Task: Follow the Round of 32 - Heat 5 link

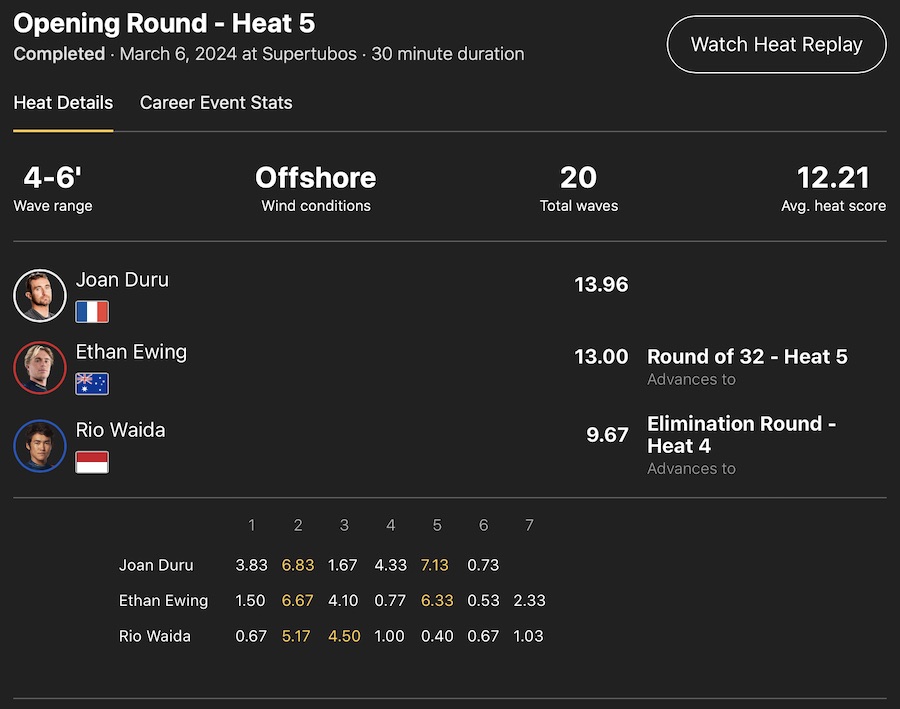Action: click(x=747, y=357)
